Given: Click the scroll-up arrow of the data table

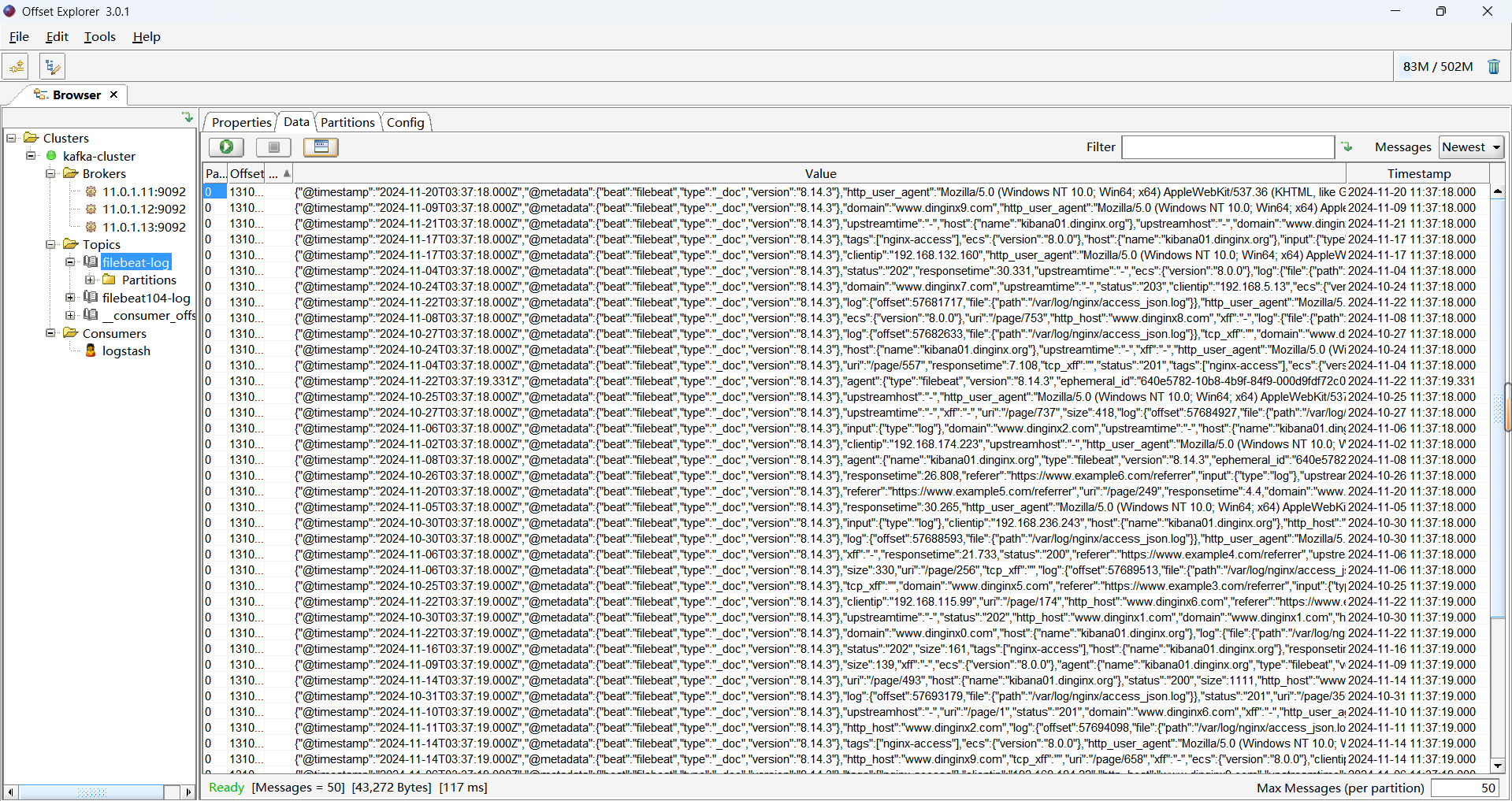Looking at the screenshot, I should [1498, 191].
